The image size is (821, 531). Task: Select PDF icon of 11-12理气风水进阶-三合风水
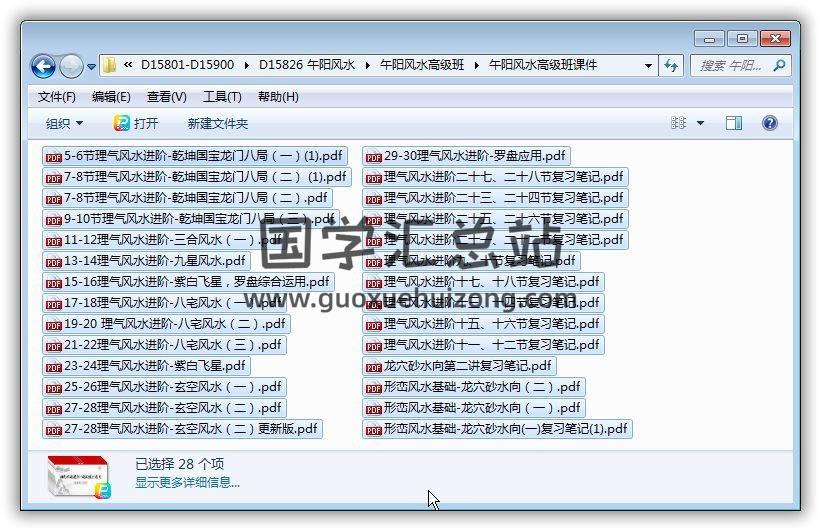coord(53,241)
